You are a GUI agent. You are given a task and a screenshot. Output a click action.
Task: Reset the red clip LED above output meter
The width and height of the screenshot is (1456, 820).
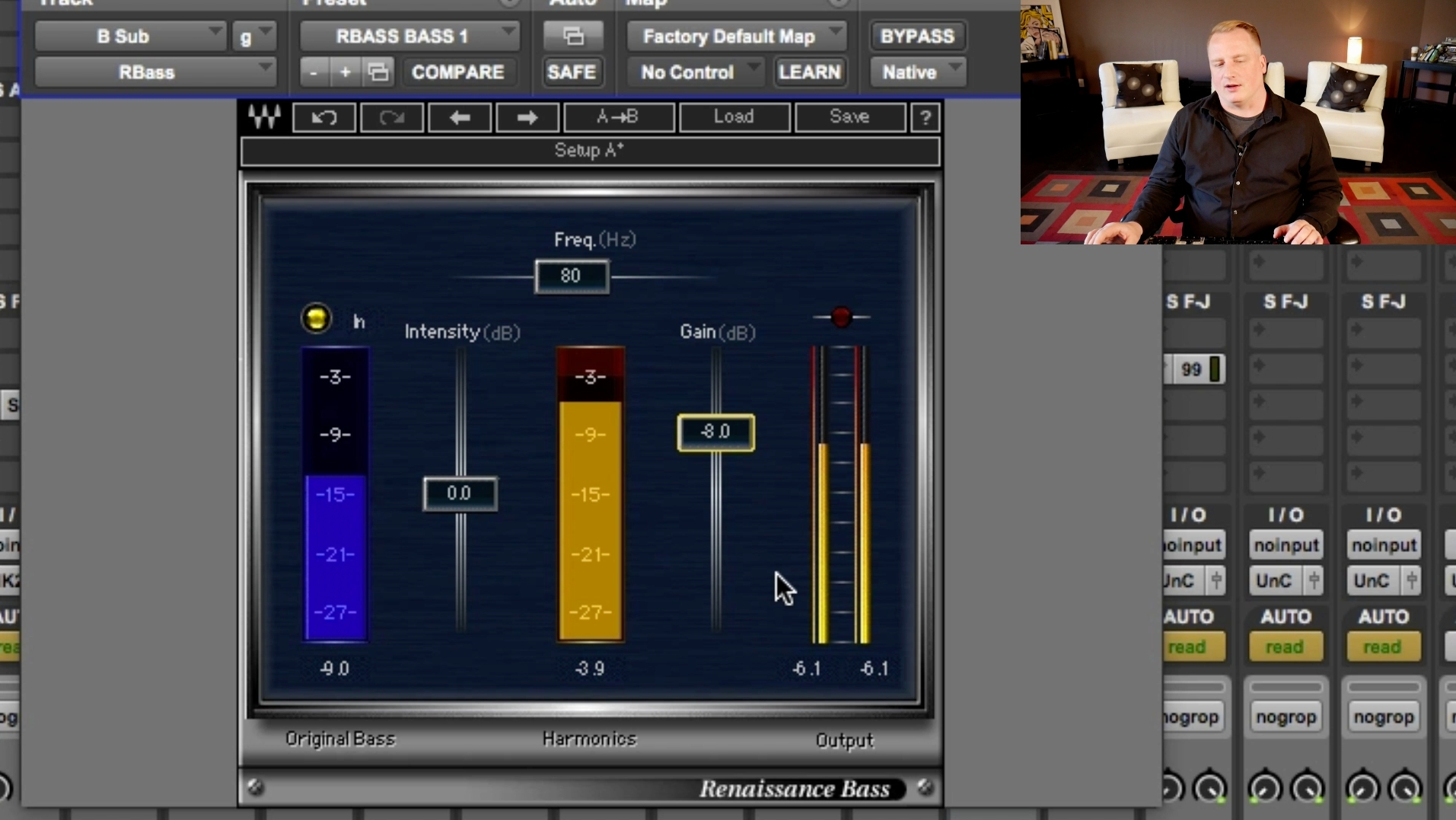[841, 317]
